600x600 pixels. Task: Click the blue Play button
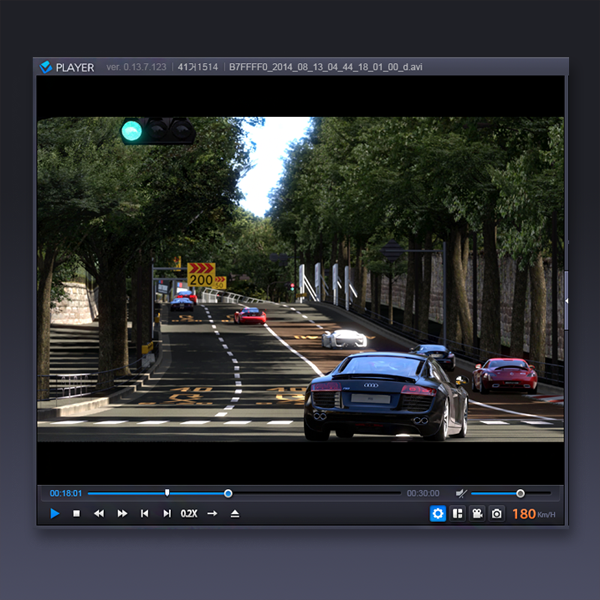55,514
